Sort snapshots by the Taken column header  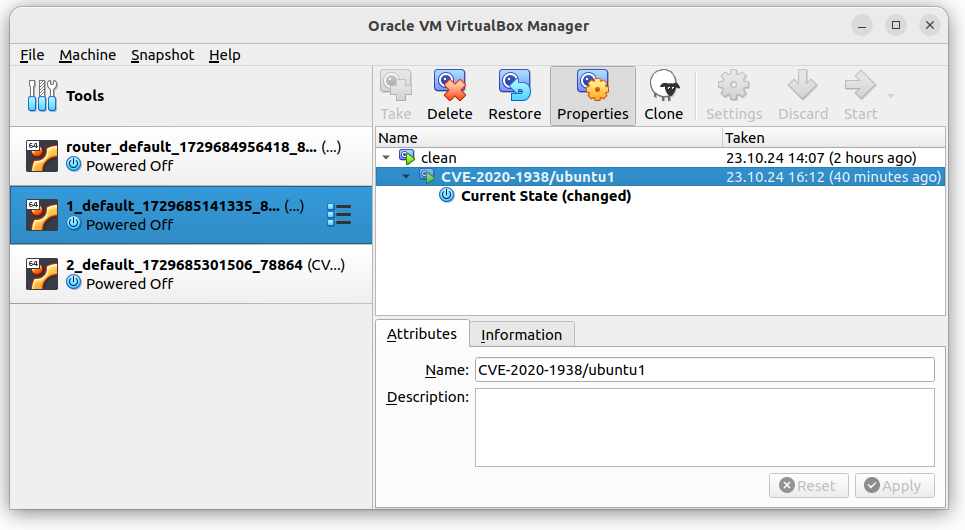[834, 137]
